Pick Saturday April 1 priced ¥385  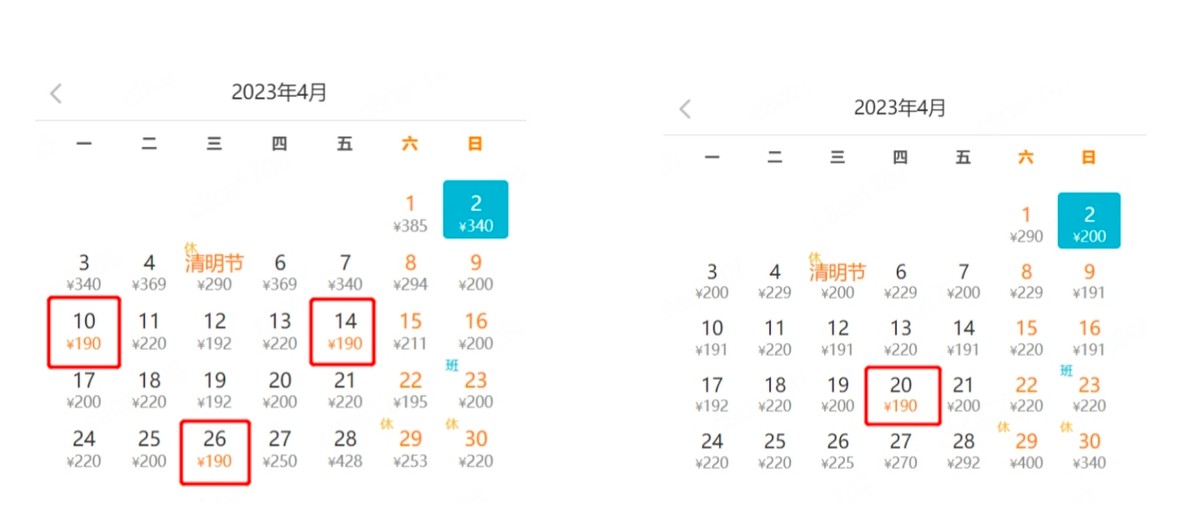[x=410, y=214]
